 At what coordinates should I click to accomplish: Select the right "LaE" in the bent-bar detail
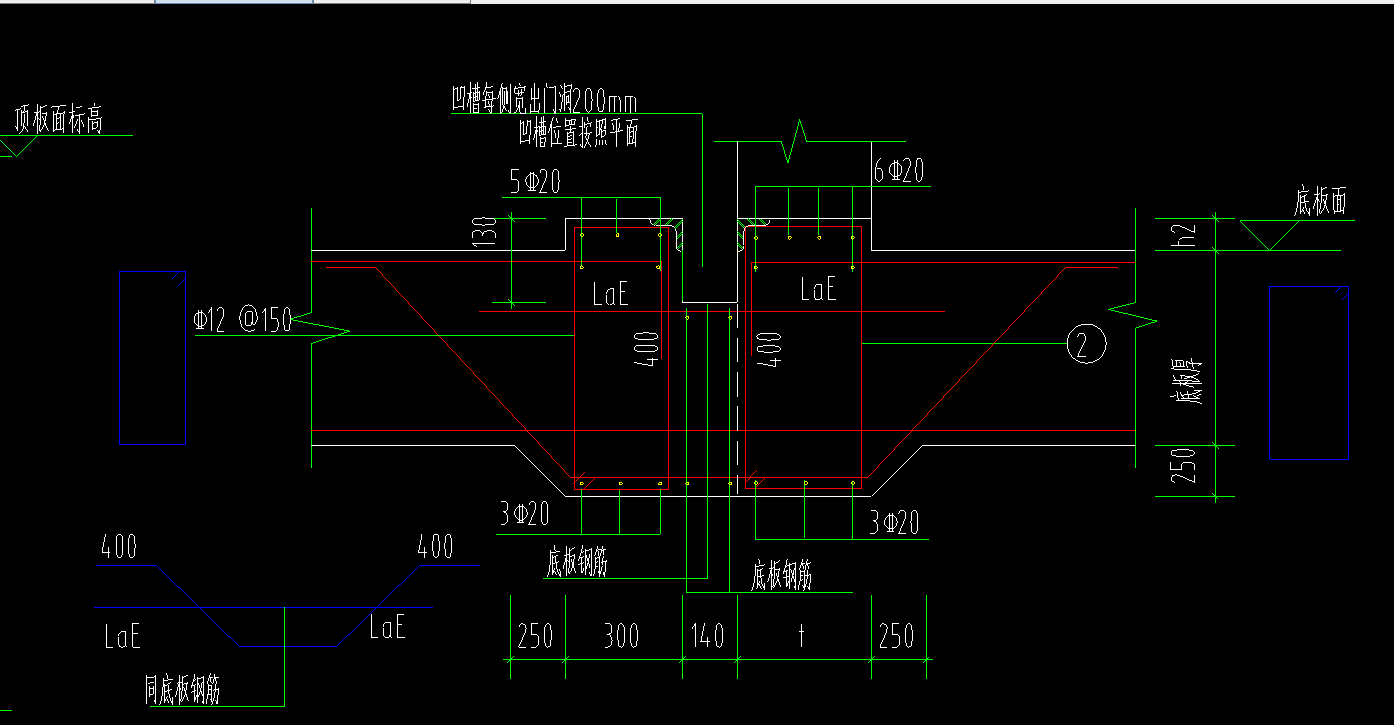387,627
